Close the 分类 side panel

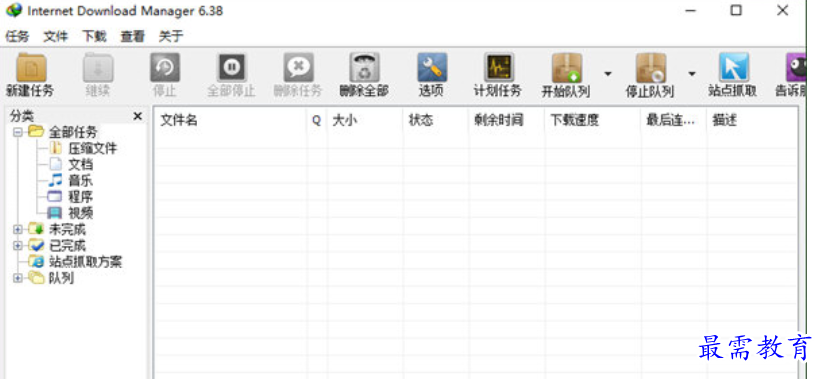click(138, 116)
